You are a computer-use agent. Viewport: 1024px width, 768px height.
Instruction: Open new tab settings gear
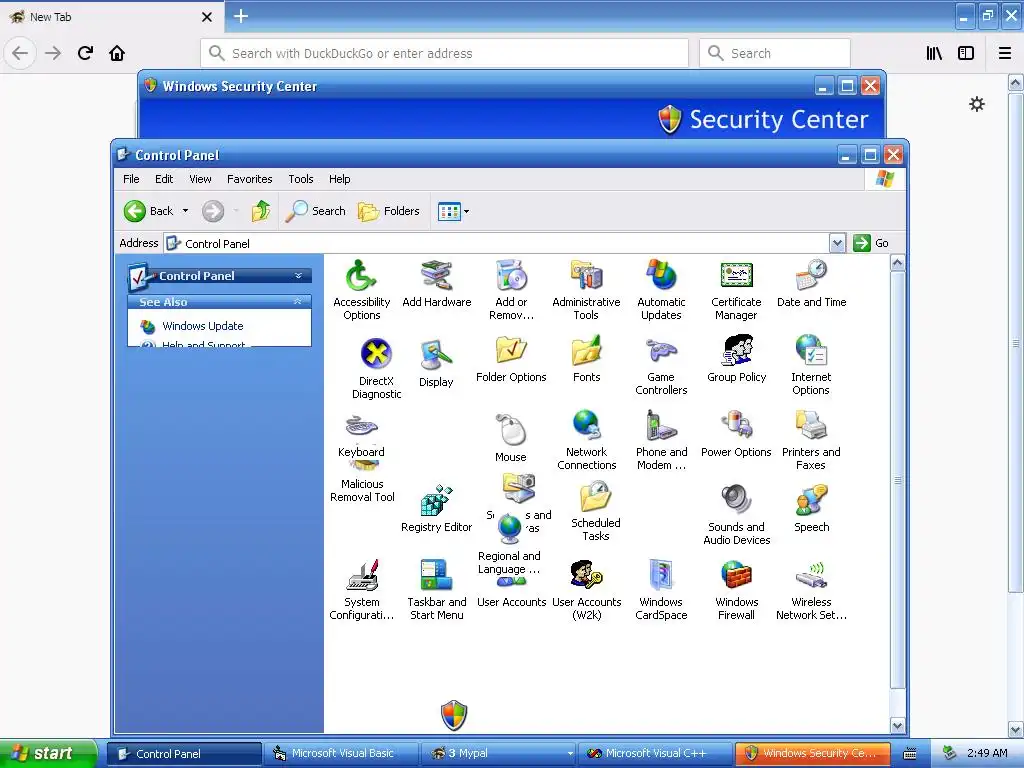pos(976,104)
